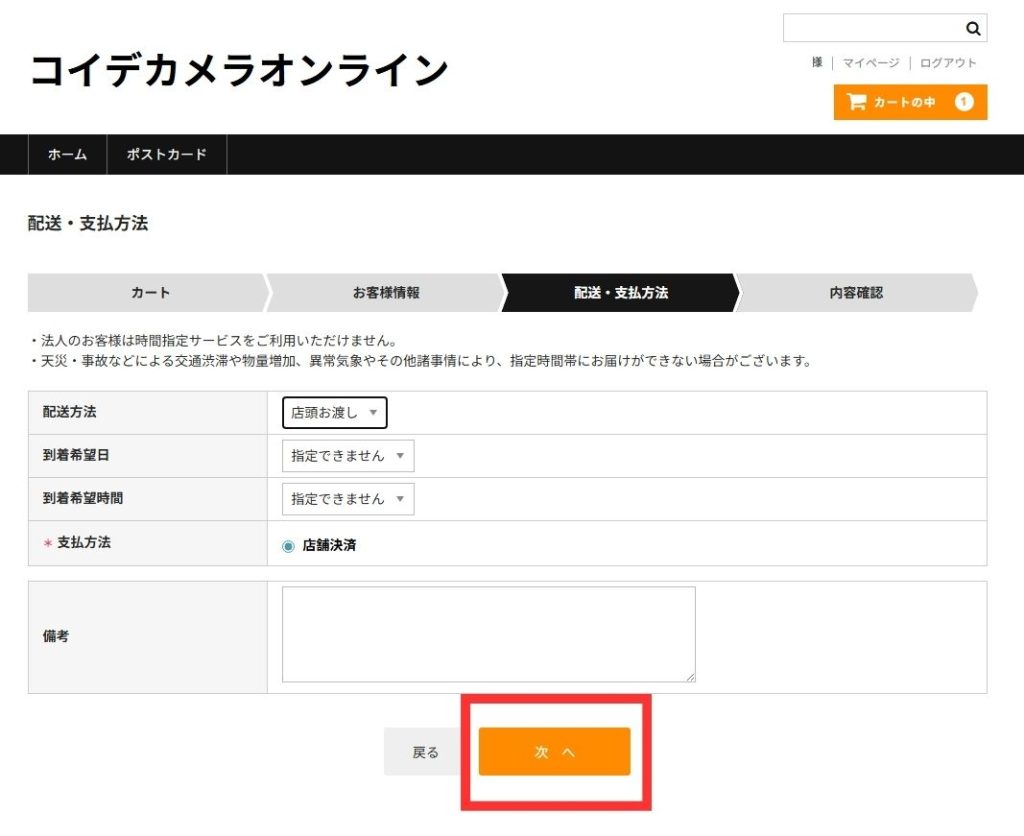Log out via the ログアウト link
Viewport: 1024px width, 836px height.
pos(948,63)
